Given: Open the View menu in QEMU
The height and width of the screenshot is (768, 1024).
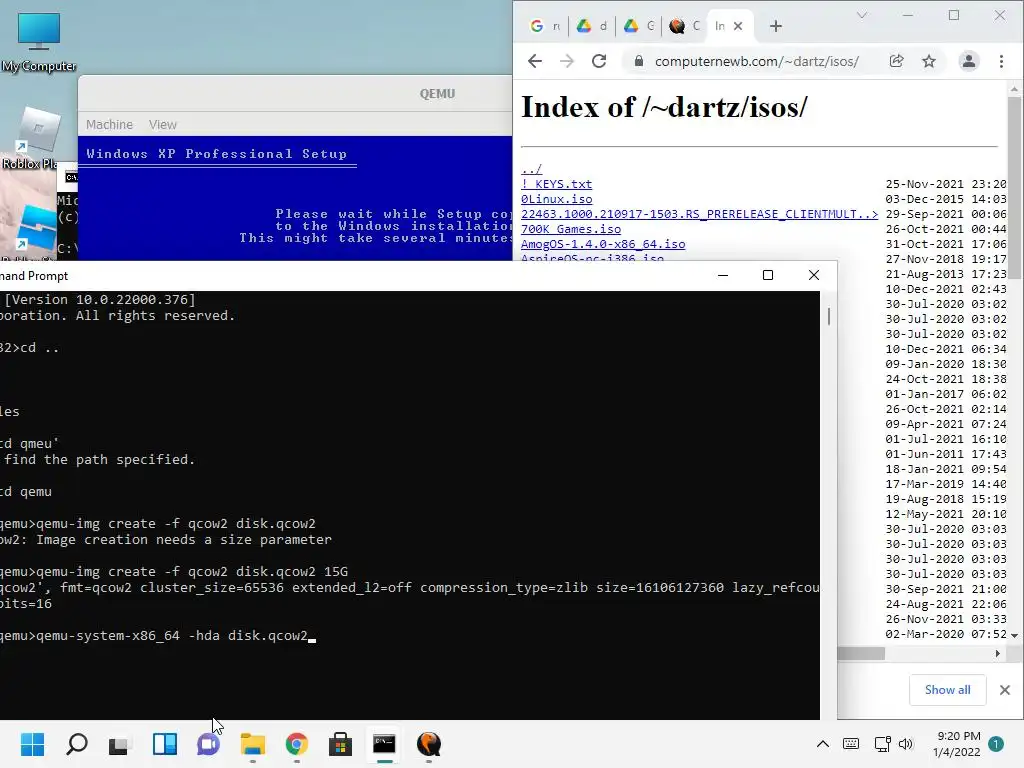Looking at the screenshot, I should (x=163, y=124).
